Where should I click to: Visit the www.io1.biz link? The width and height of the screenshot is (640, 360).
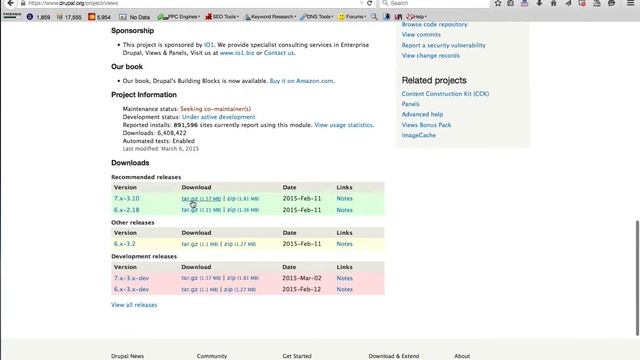pyautogui.click(x=237, y=53)
